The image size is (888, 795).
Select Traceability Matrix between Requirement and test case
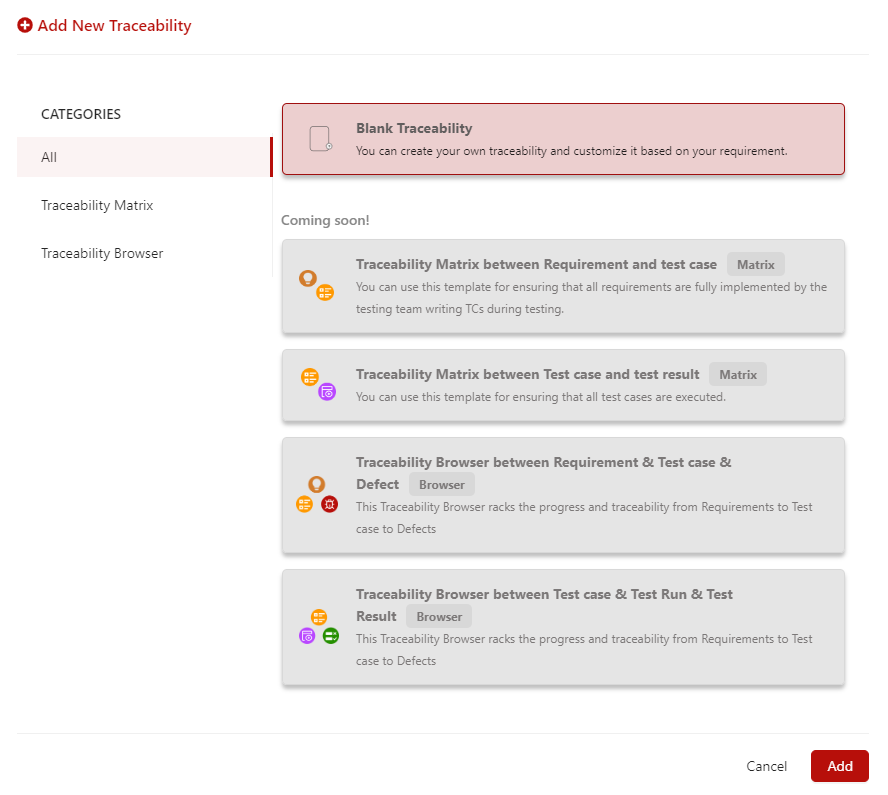(563, 287)
